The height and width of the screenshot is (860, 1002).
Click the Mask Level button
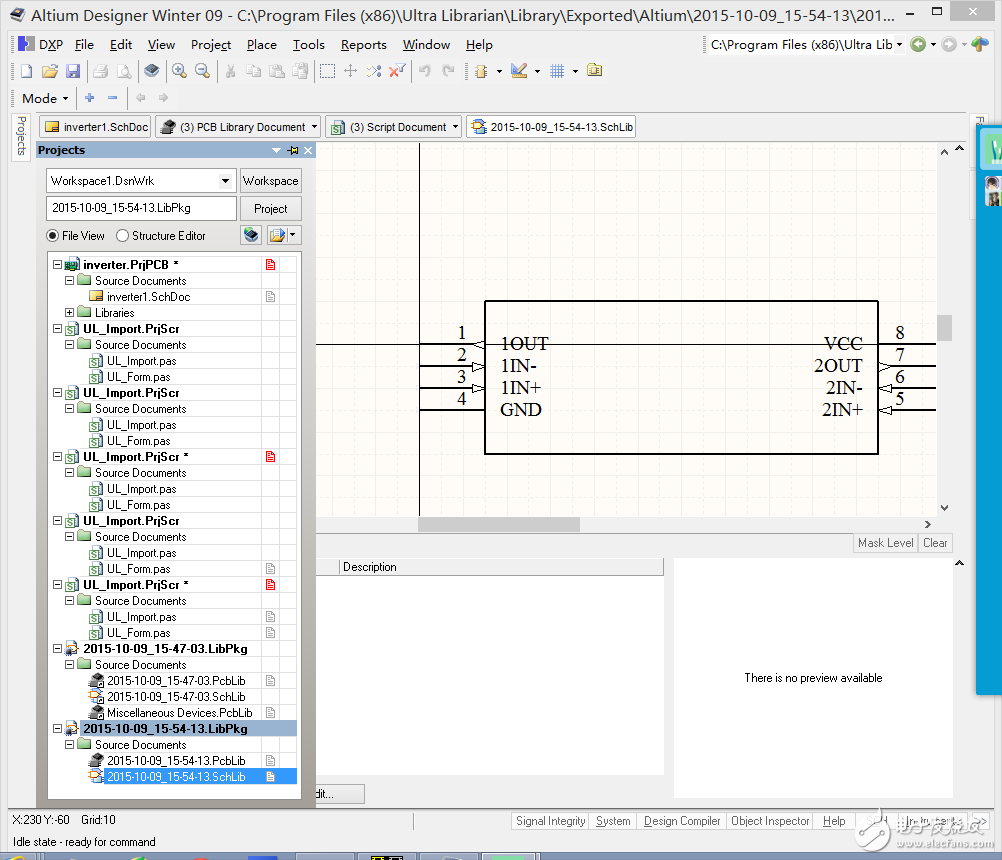[x=886, y=542]
